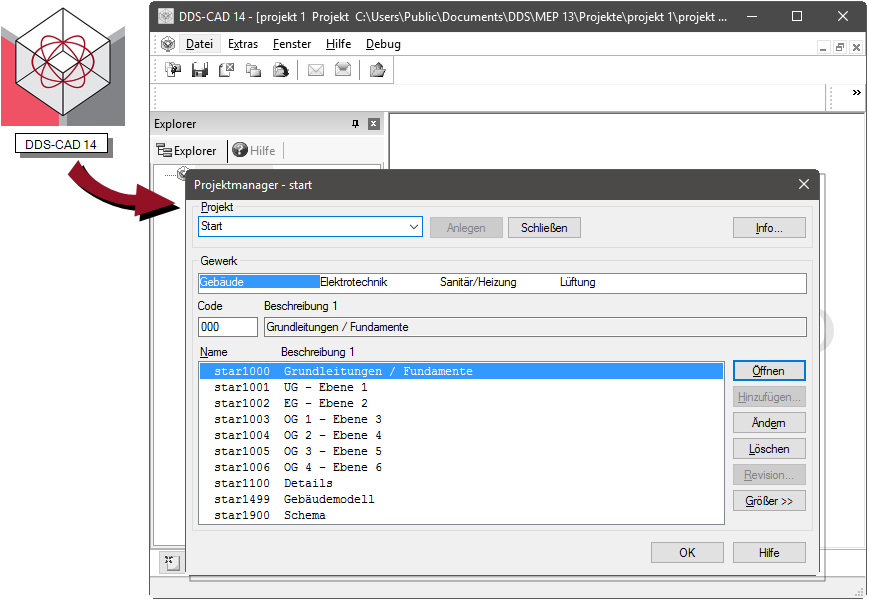Expand the toolbar overflow chevron
Image resolution: width=869 pixels, height=603 pixels.
[856, 93]
